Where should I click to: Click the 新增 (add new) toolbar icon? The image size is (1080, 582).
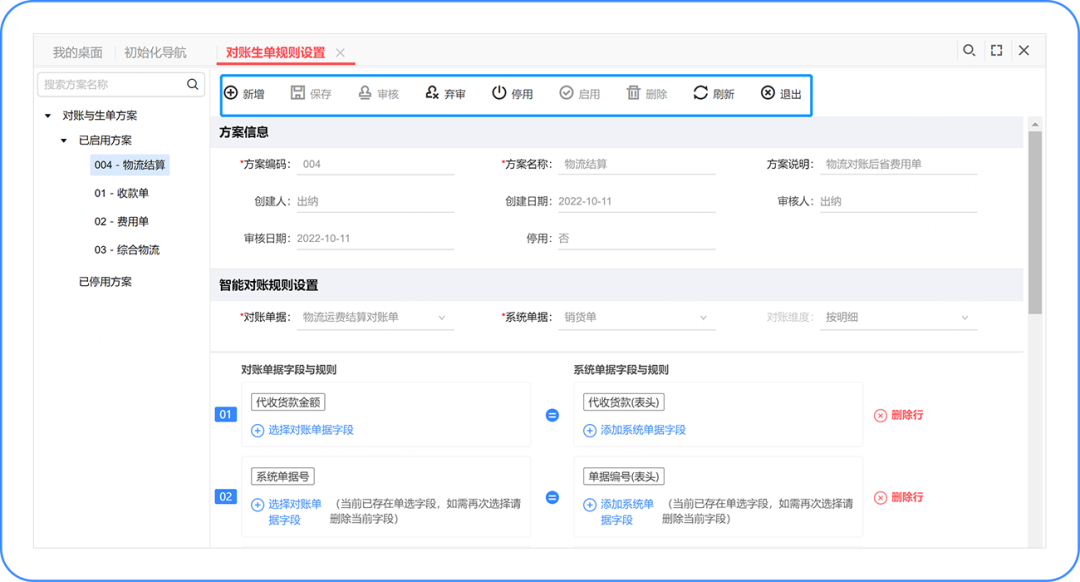coord(231,93)
